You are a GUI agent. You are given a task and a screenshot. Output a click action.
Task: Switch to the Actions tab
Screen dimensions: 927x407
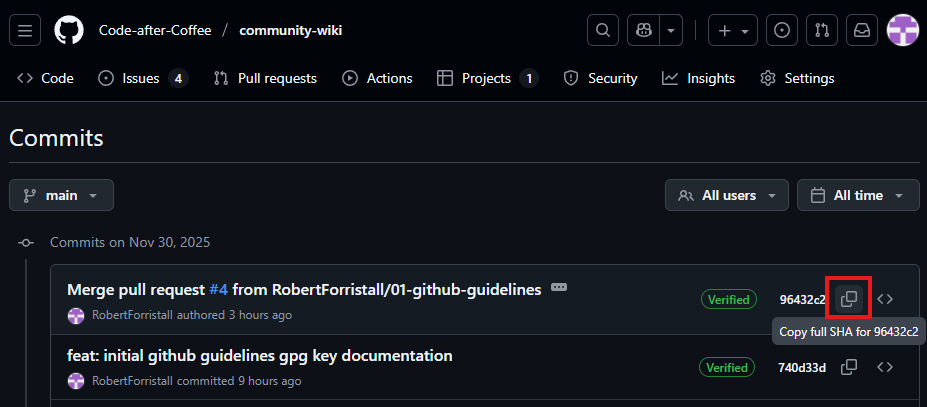click(x=377, y=78)
